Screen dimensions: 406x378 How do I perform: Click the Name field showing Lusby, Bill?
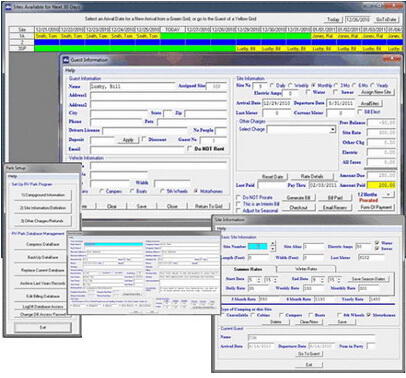(x=132, y=86)
